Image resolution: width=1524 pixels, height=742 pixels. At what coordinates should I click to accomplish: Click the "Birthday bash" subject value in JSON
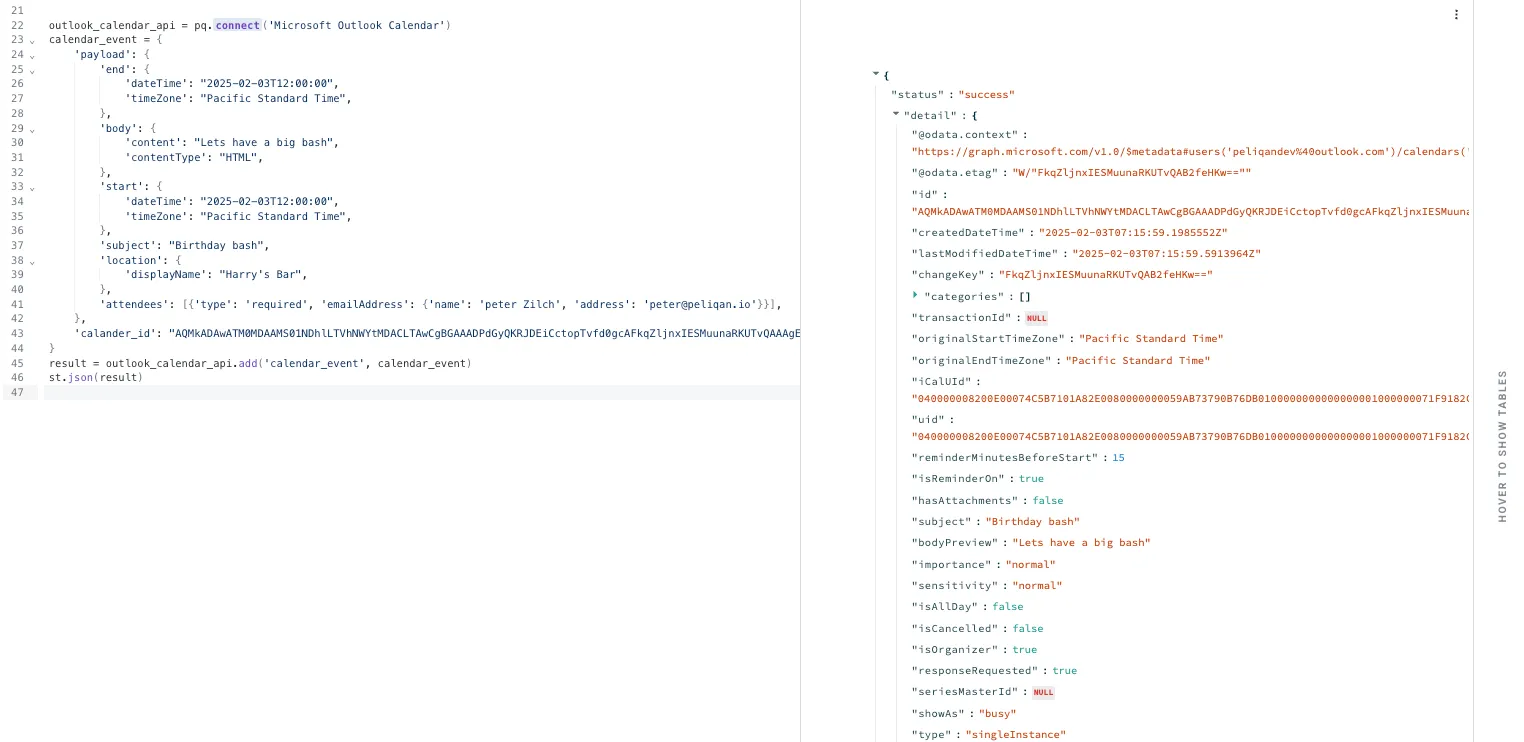(x=1032, y=522)
